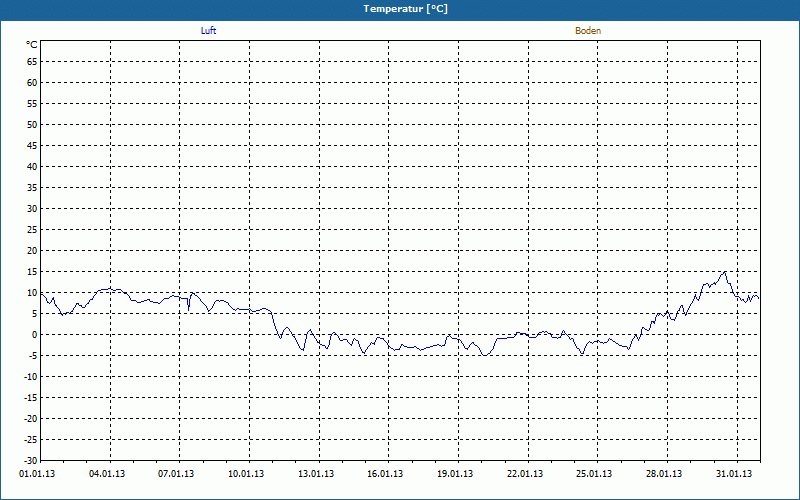Click the -5 y-axis label

point(32,356)
